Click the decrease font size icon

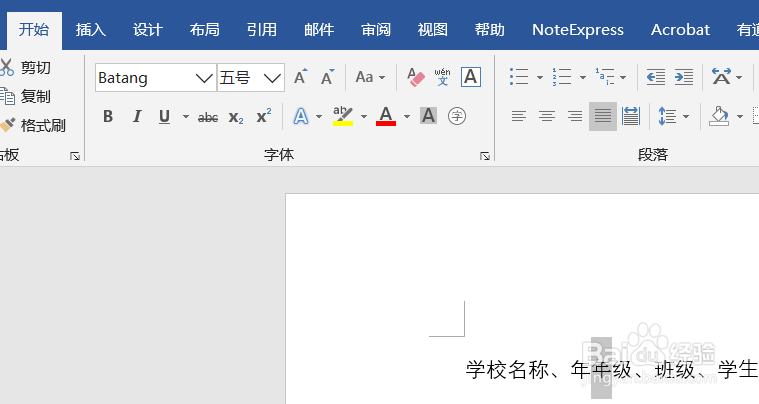point(328,77)
